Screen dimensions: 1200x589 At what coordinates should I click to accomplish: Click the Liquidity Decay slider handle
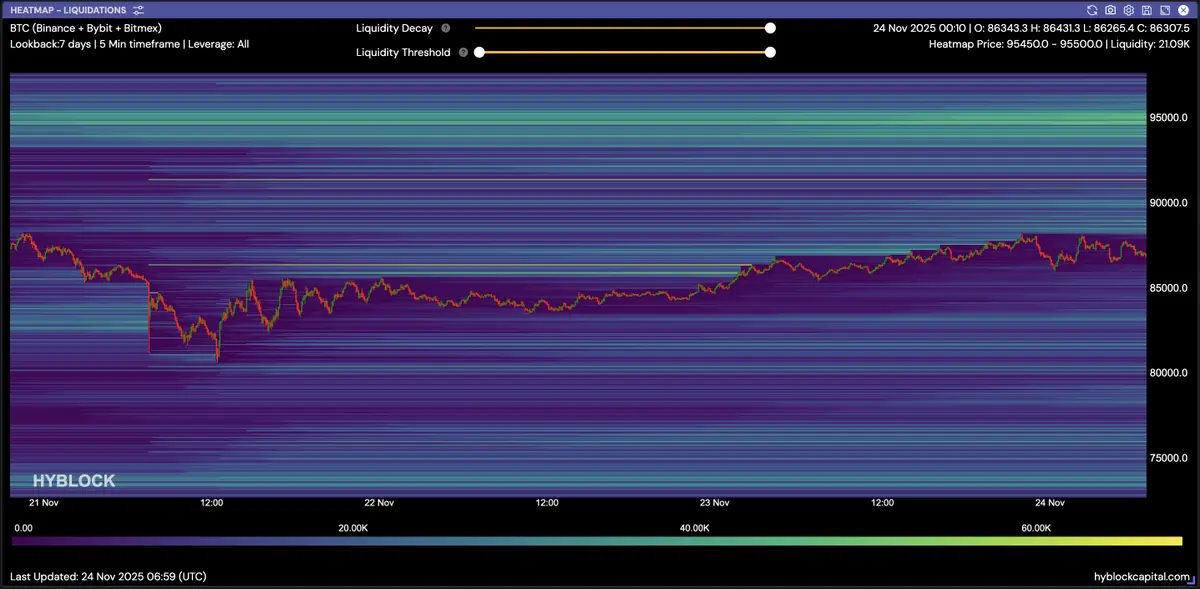(770, 29)
